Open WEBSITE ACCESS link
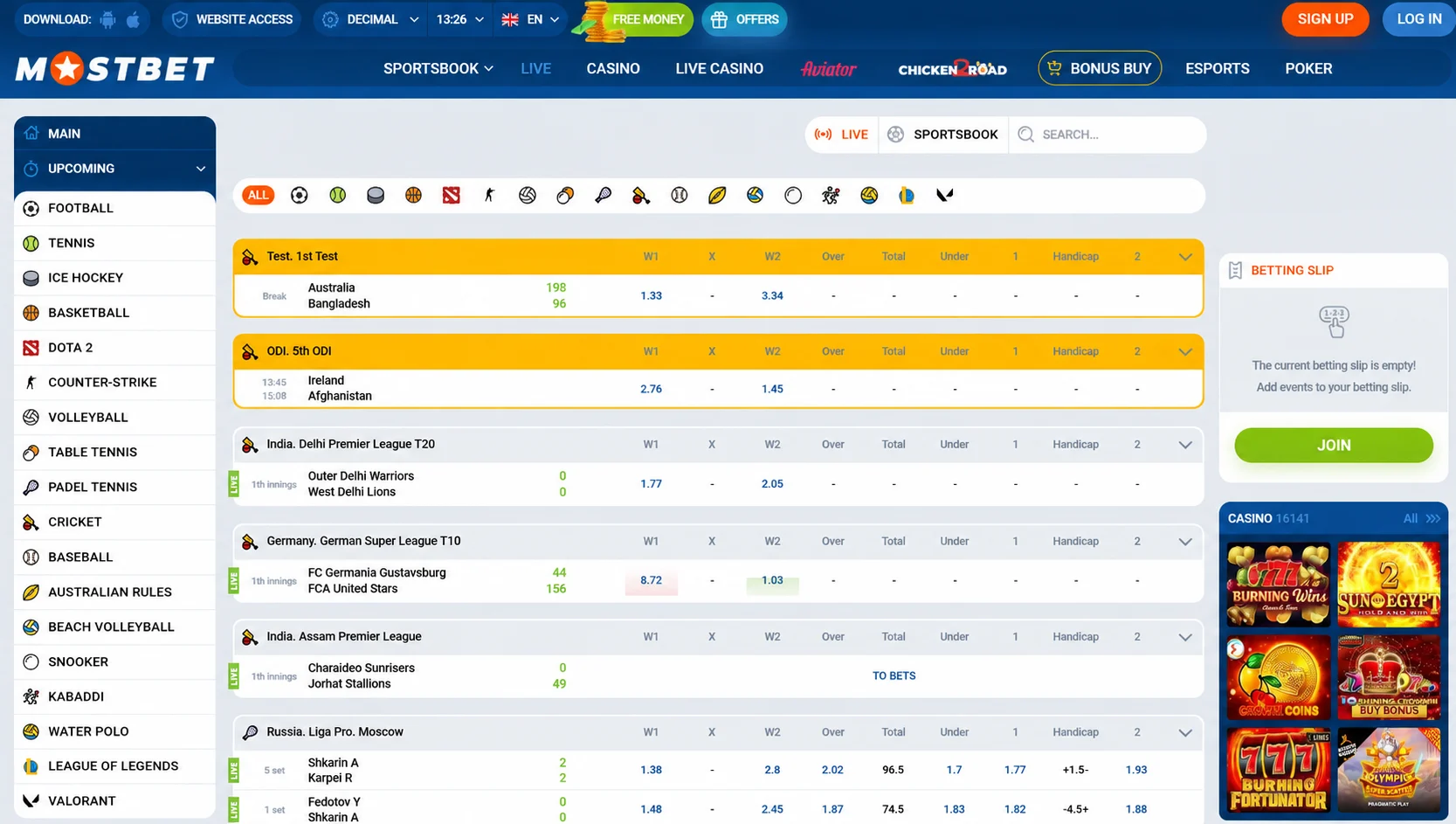Viewport: 1456px width, 824px height. tap(231, 19)
